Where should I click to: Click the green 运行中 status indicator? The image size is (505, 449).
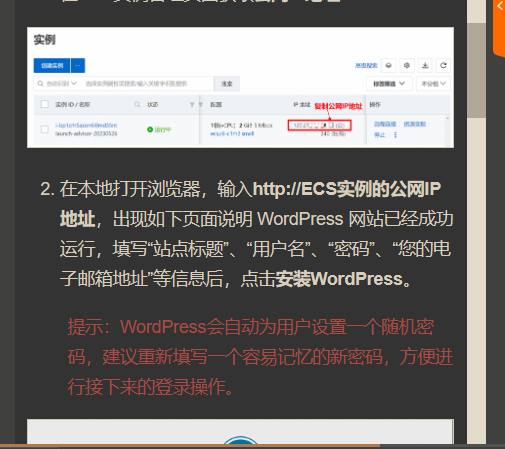click(x=159, y=130)
